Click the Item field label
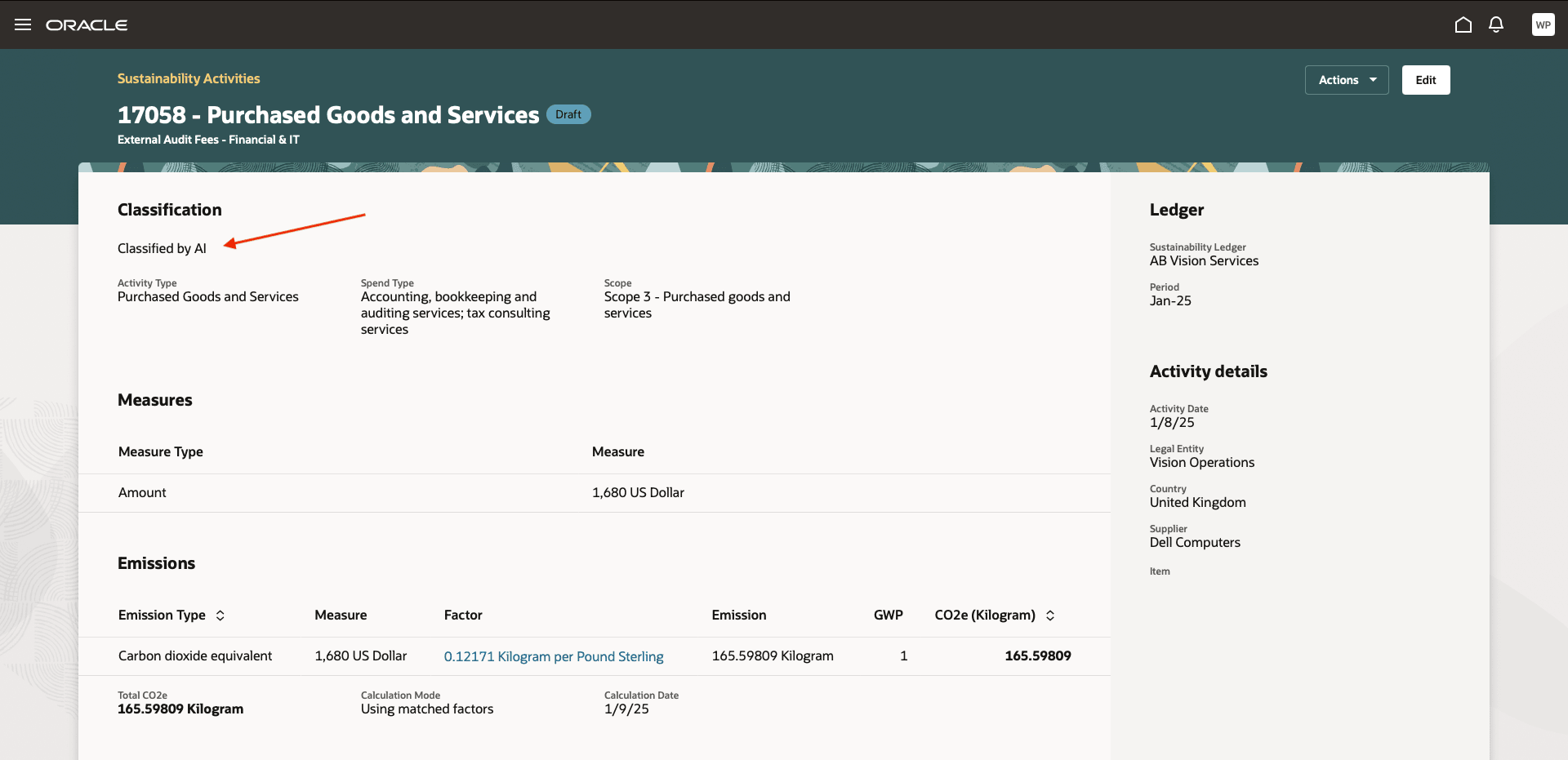Viewport: 1568px width, 760px height. click(x=1160, y=571)
